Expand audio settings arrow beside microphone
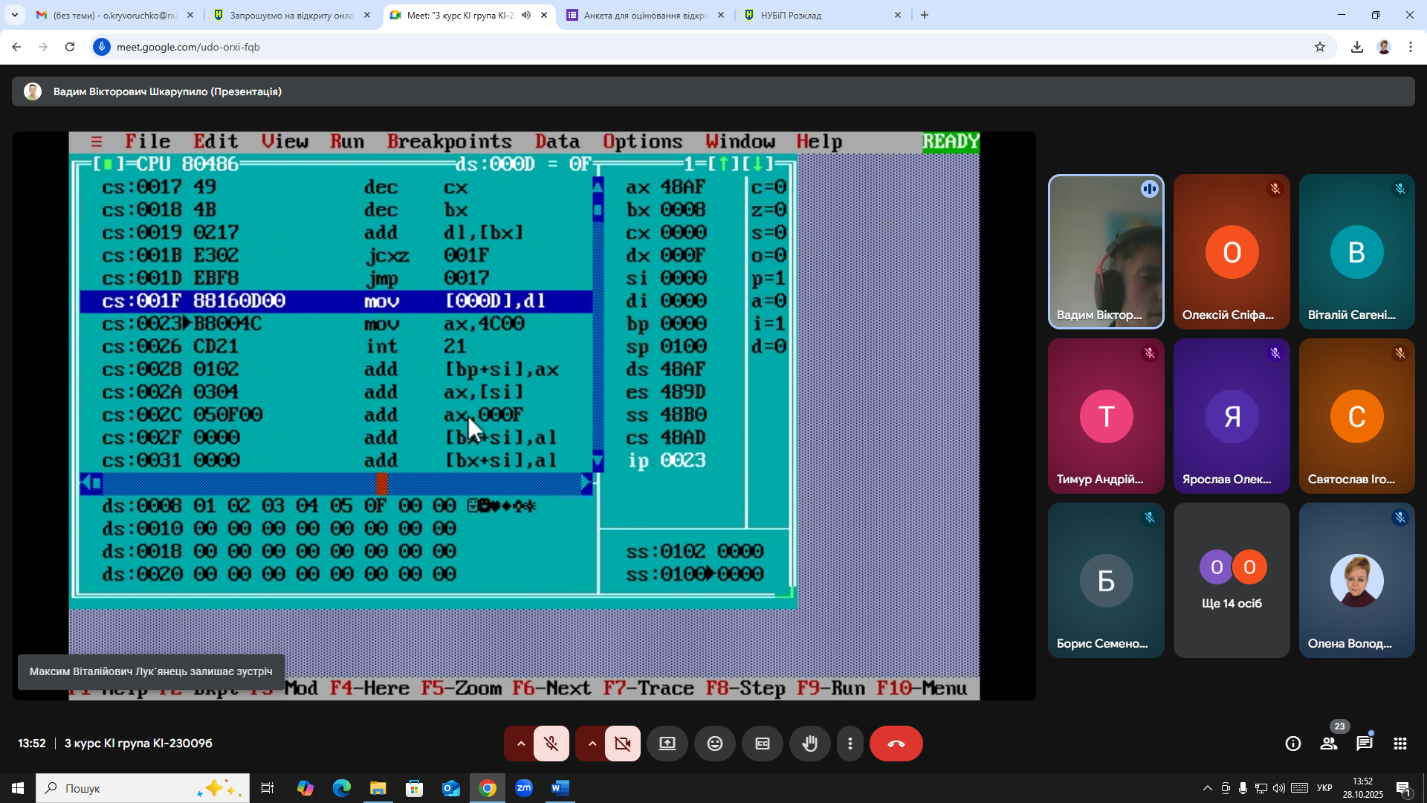The width and height of the screenshot is (1427, 803). [520, 743]
